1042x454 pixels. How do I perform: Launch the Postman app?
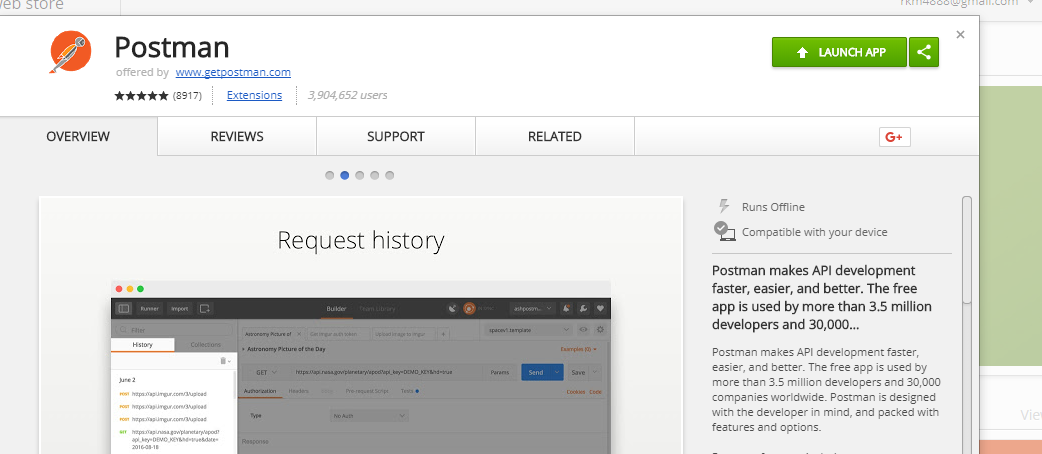(x=839, y=52)
